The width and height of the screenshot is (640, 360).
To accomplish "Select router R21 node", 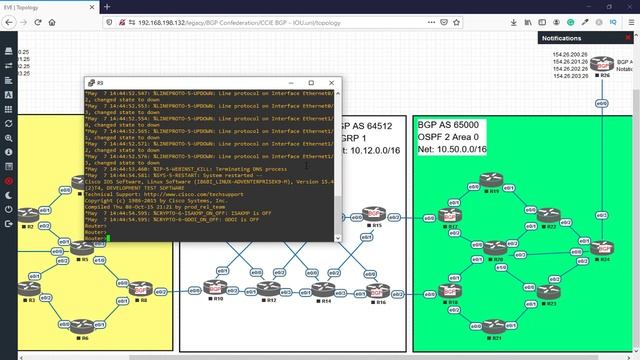I will pyautogui.click(x=494, y=327).
